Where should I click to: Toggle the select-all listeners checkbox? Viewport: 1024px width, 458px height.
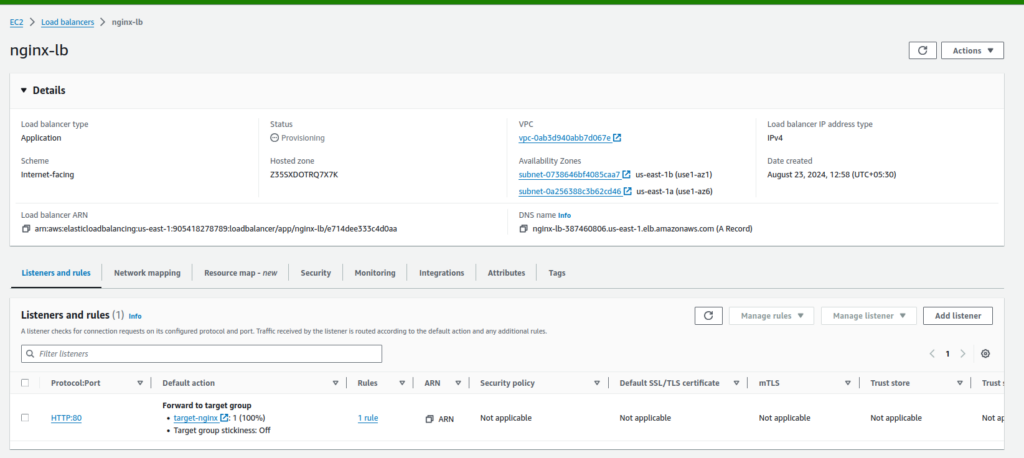[x=25, y=383]
